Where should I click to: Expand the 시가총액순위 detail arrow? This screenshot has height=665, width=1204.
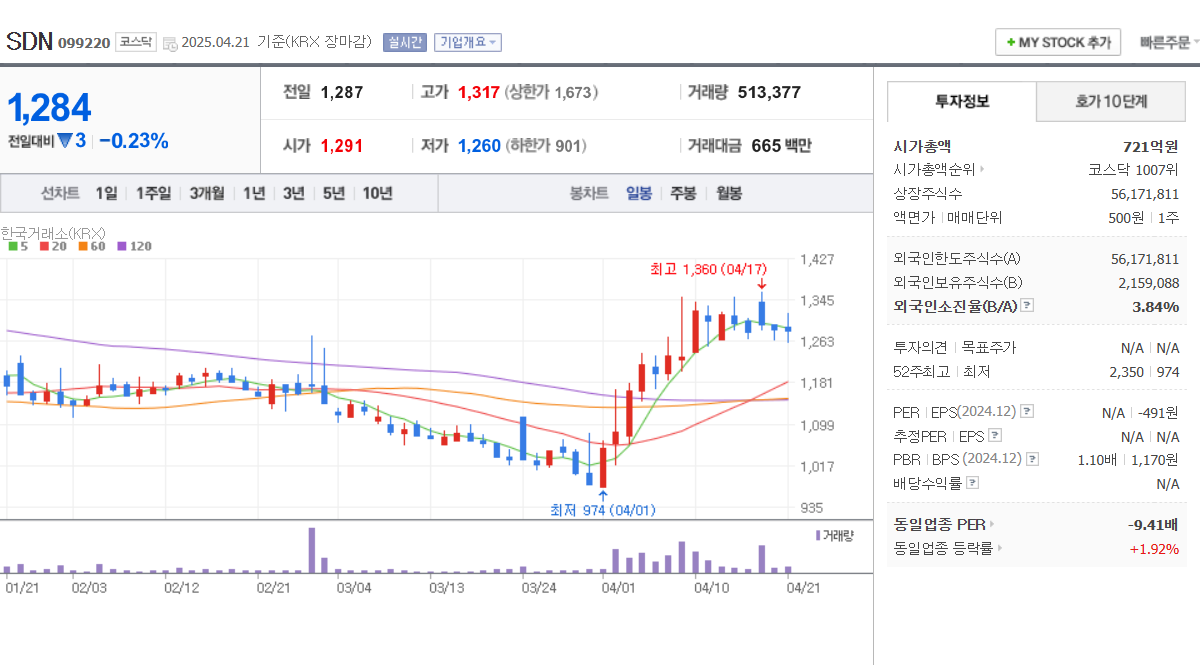982,171
